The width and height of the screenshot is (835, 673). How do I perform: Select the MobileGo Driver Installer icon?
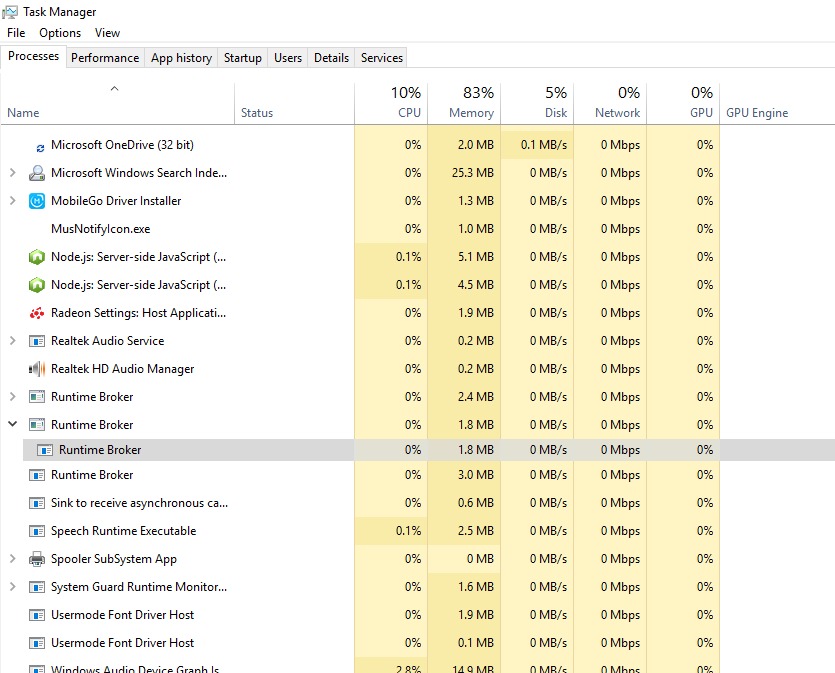coord(37,201)
